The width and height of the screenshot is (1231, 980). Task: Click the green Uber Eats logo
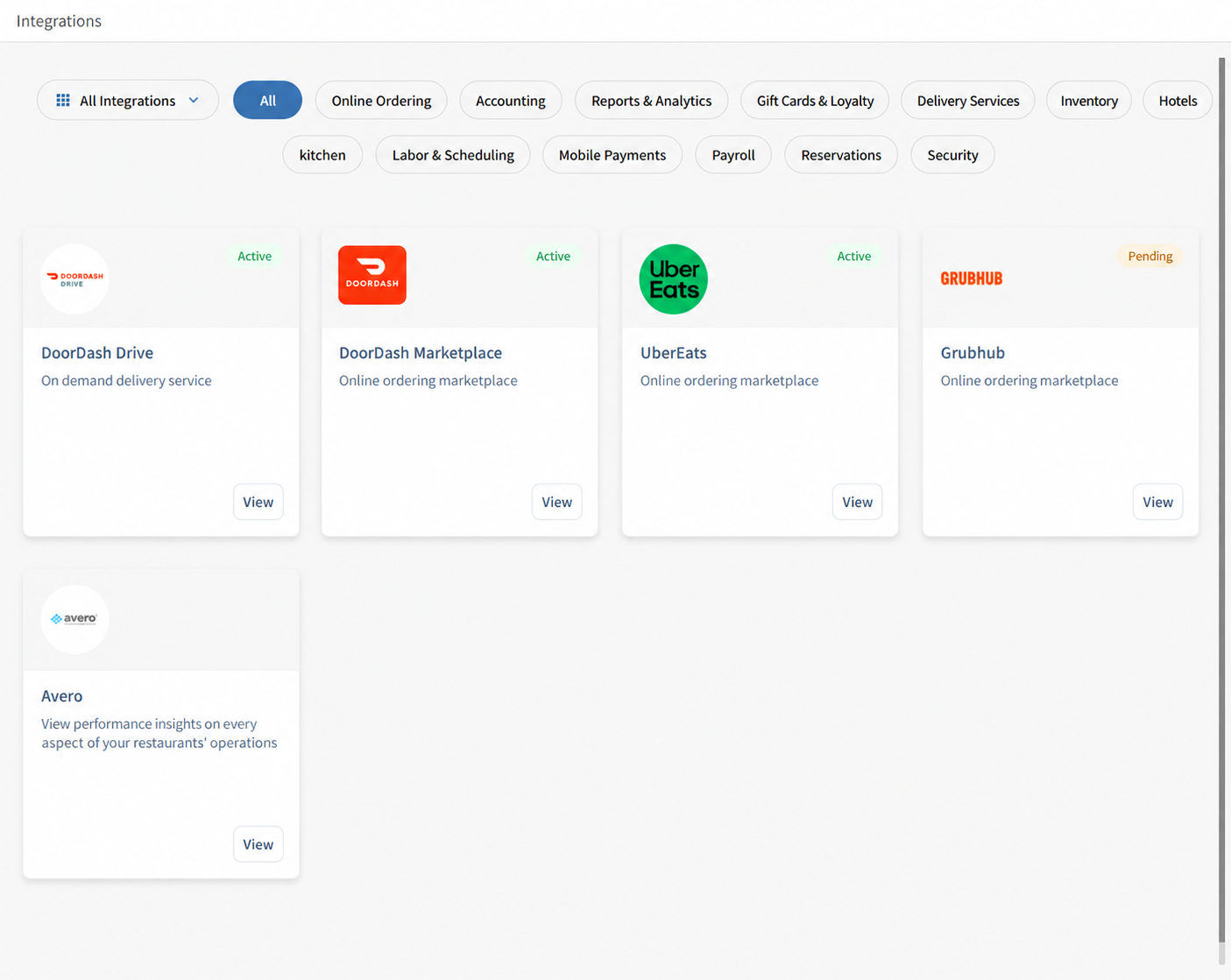pyautogui.click(x=673, y=279)
